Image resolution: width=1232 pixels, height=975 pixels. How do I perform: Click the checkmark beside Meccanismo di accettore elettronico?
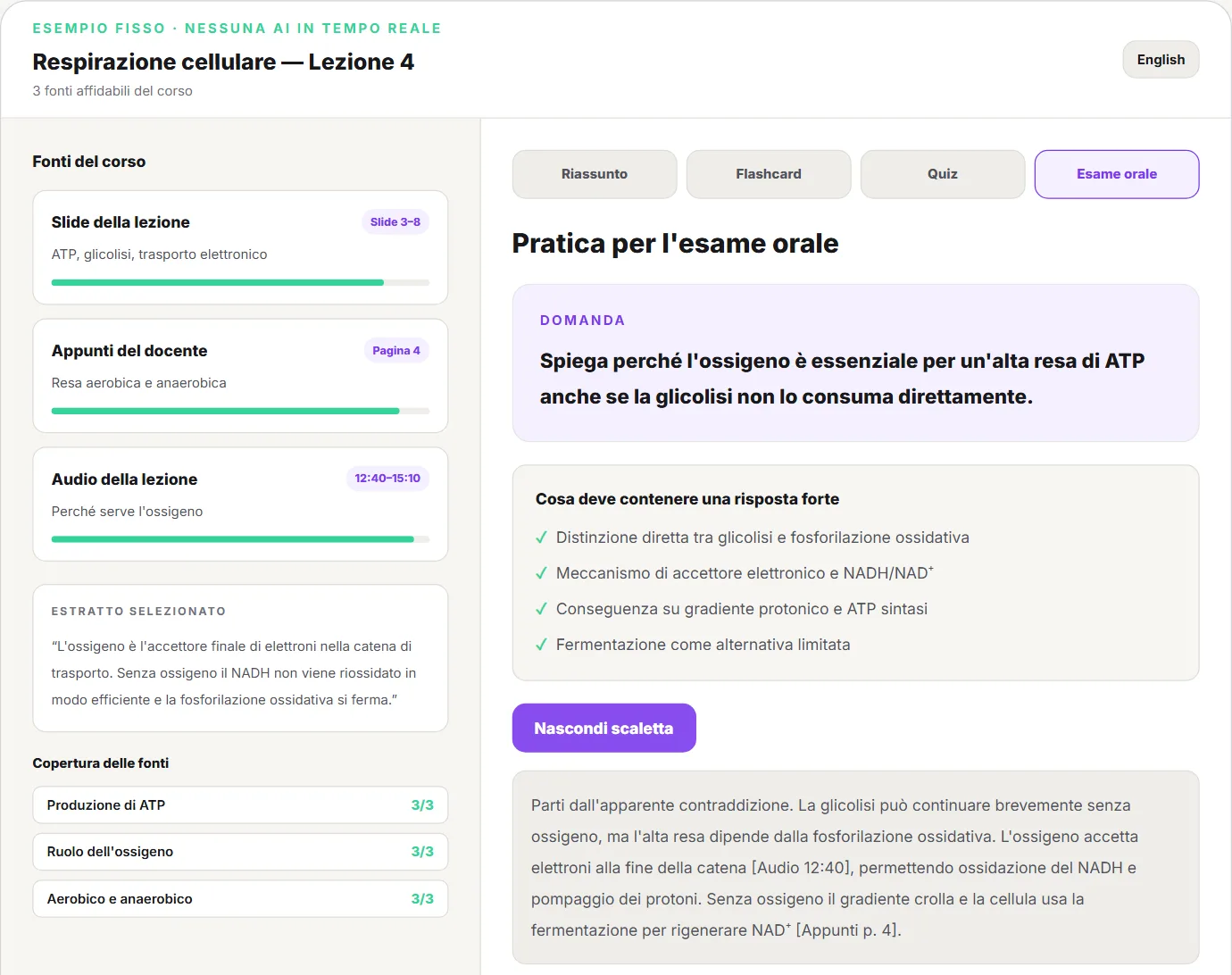click(541, 573)
